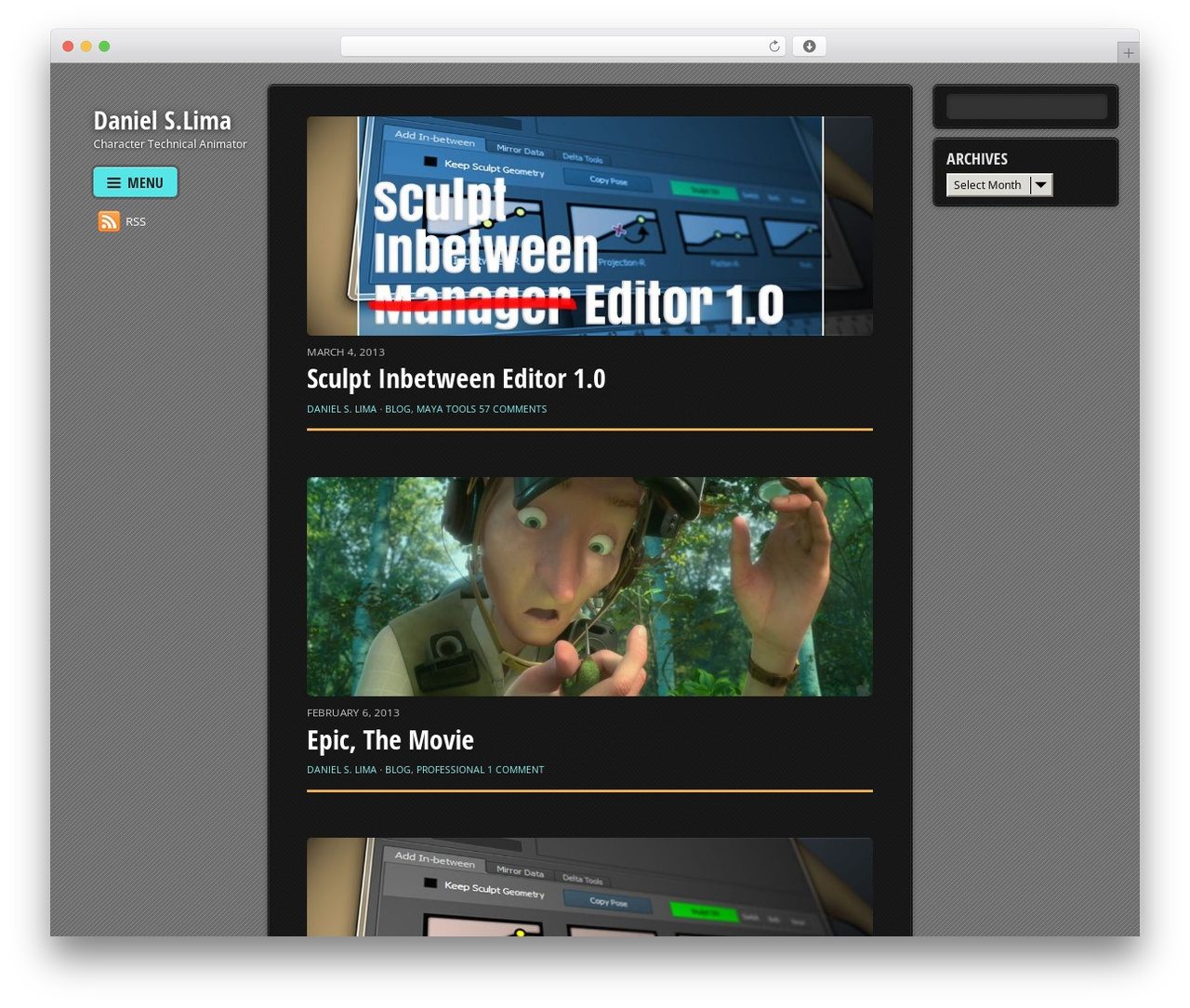Screen dimensions: 1190x1008
Task: Open the Daniel S.Lima site title
Action: (x=162, y=121)
